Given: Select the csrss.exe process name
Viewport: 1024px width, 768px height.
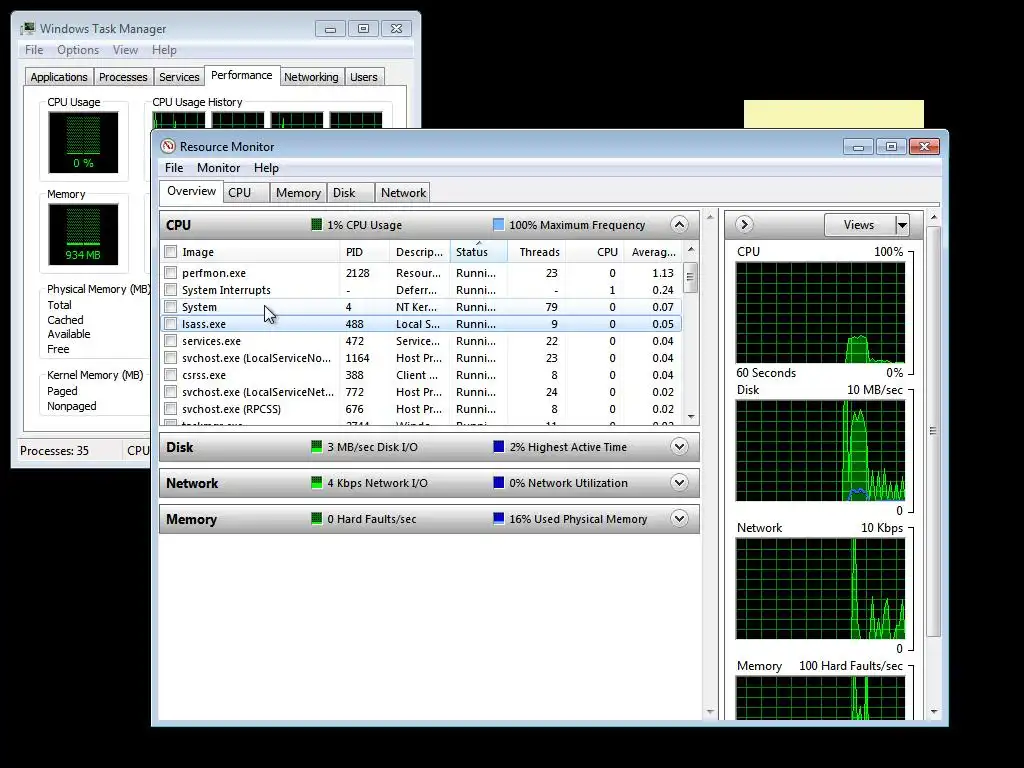Looking at the screenshot, I should (204, 375).
